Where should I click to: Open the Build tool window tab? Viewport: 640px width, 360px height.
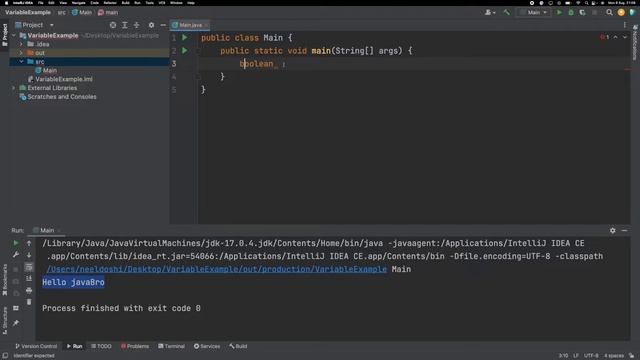click(x=238, y=346)
